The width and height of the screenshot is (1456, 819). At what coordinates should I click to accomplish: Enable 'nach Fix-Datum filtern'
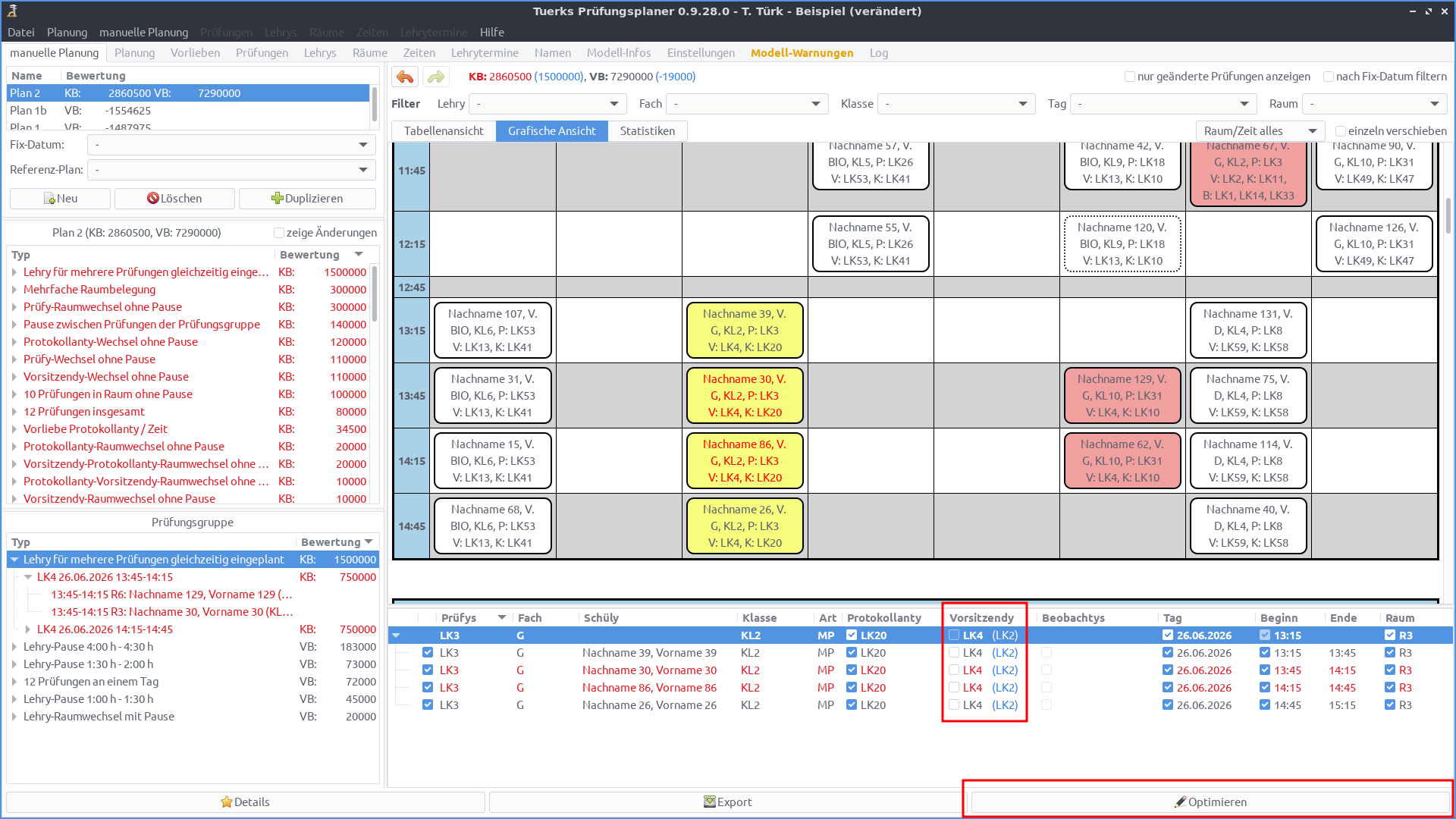pyautogui.click(x=1329, y=77)
